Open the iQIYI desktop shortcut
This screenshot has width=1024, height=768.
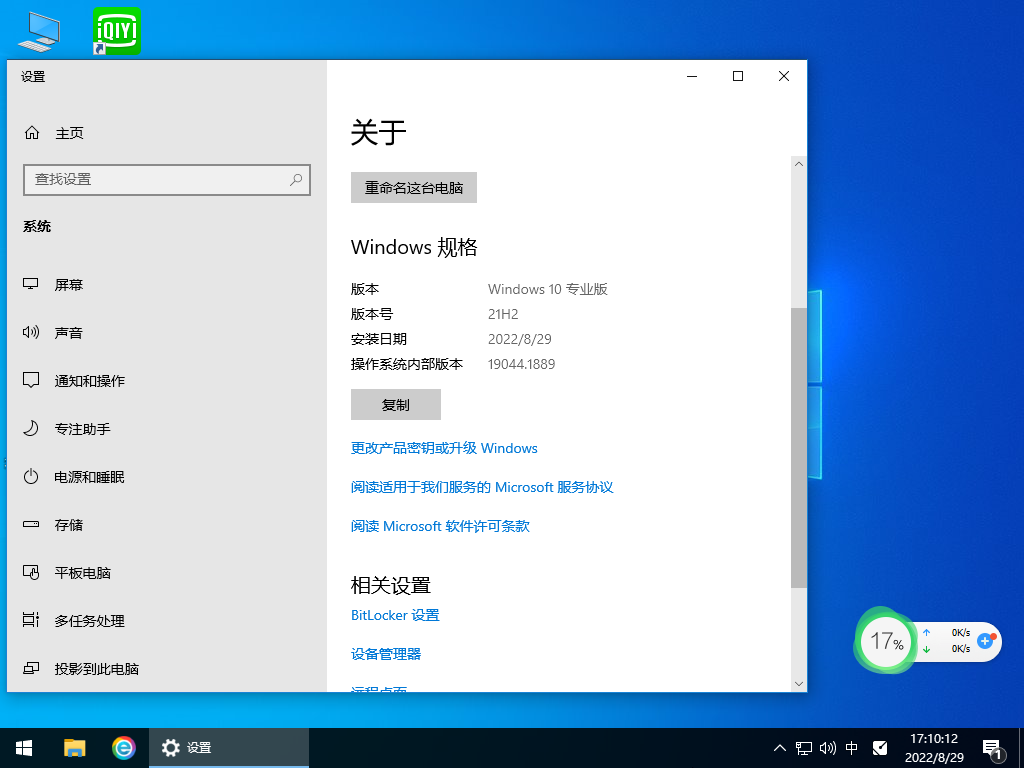(117, 31)
